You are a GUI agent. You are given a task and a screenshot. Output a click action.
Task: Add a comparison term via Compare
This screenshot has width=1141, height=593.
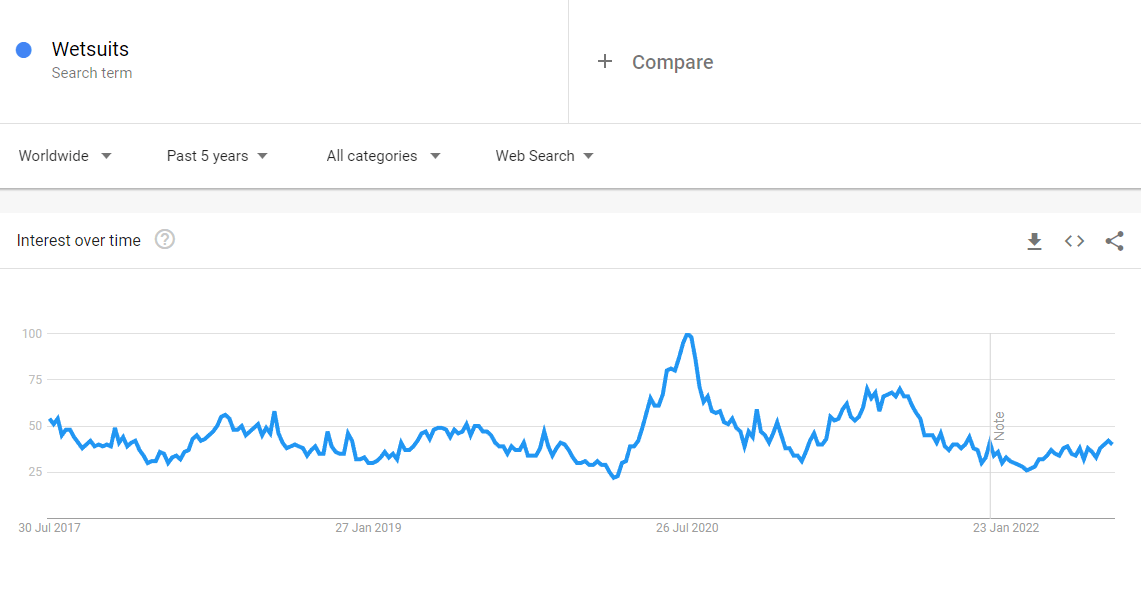coord(672,62)
